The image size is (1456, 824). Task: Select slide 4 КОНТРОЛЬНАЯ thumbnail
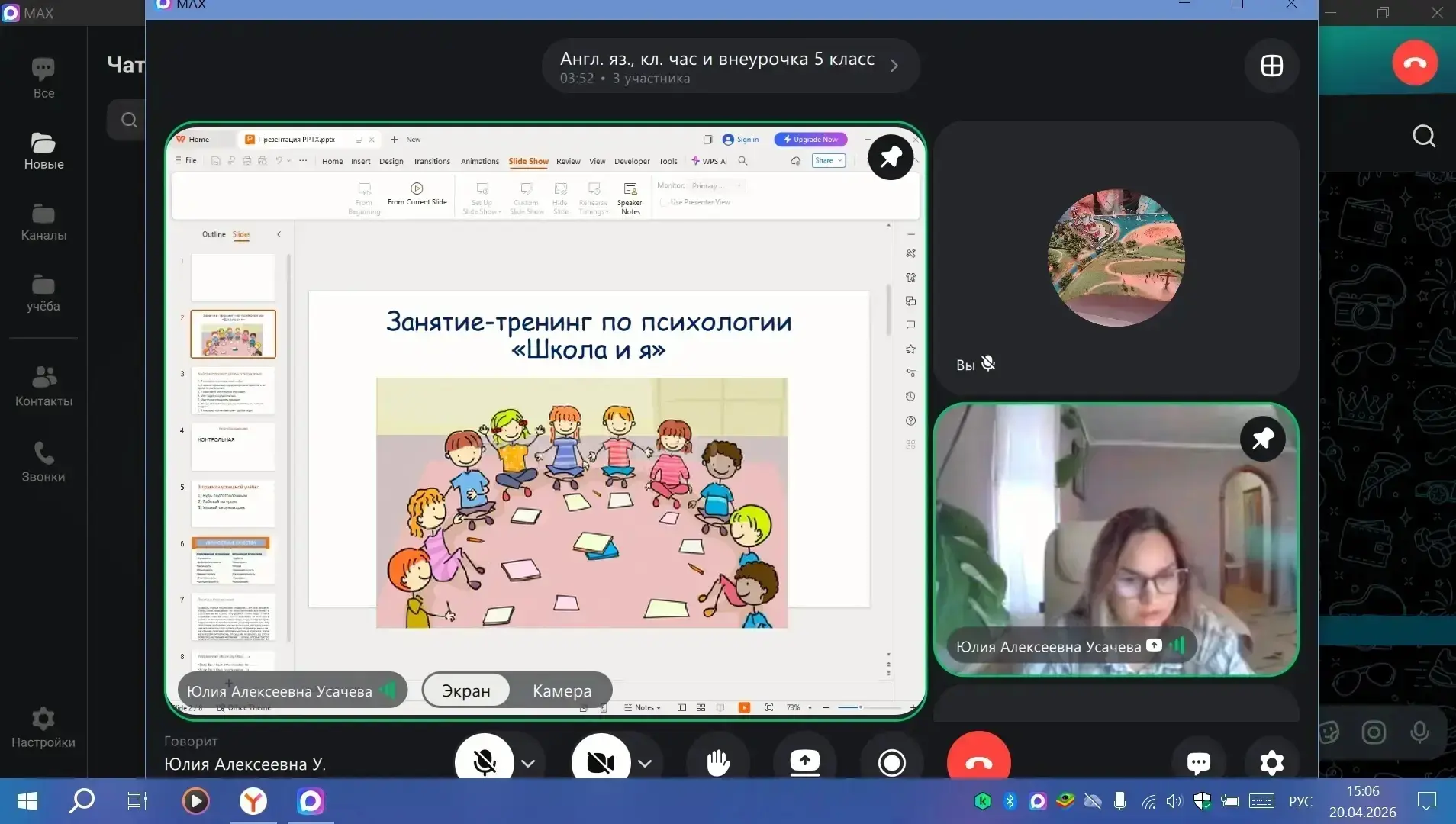(x=233, y=446)
